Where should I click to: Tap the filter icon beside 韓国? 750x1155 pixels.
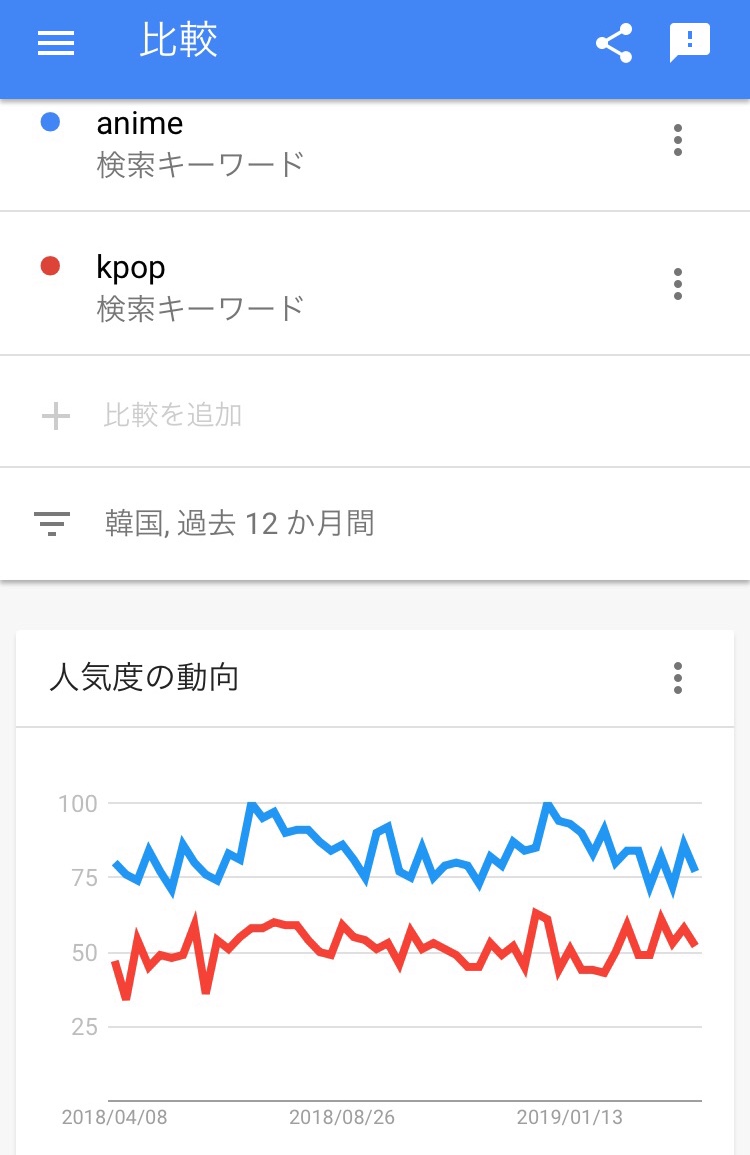pyautogui.click(x=52, y=523)
